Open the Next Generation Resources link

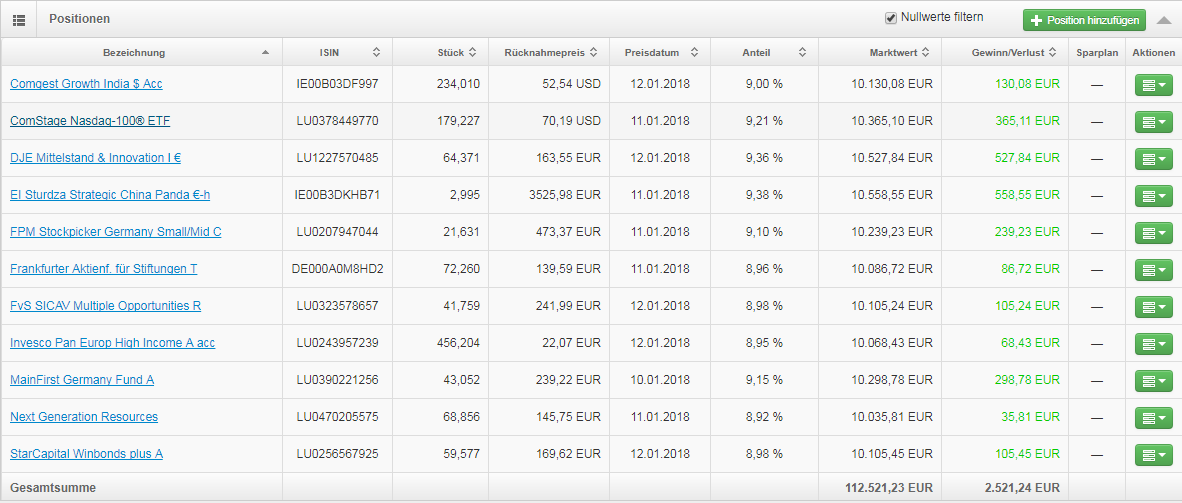pos(84,417)
